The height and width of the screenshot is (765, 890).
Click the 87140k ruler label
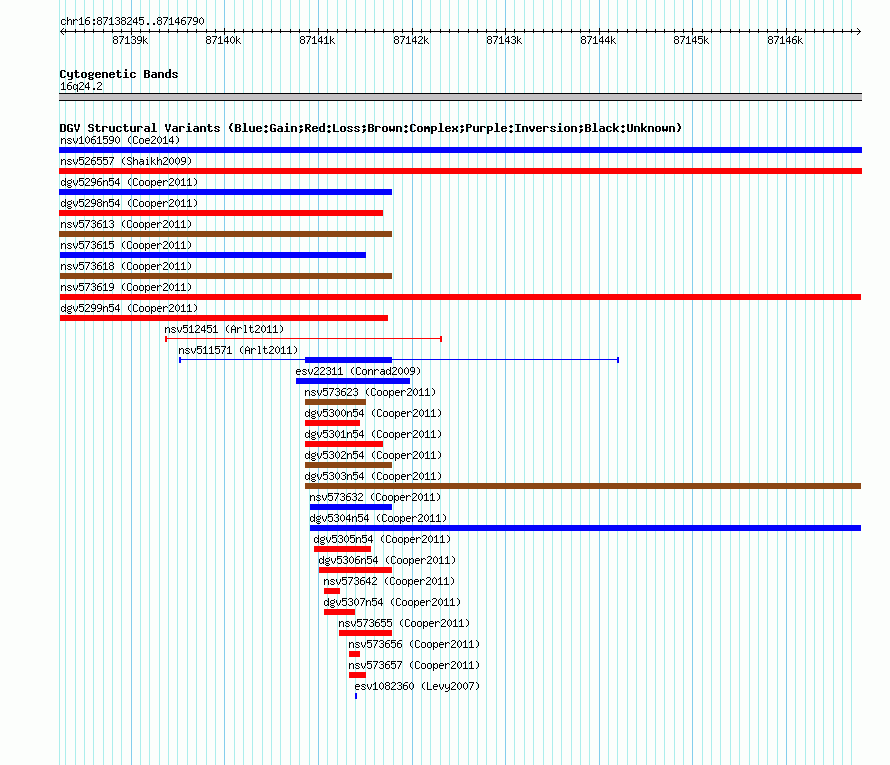click(223, 41)
